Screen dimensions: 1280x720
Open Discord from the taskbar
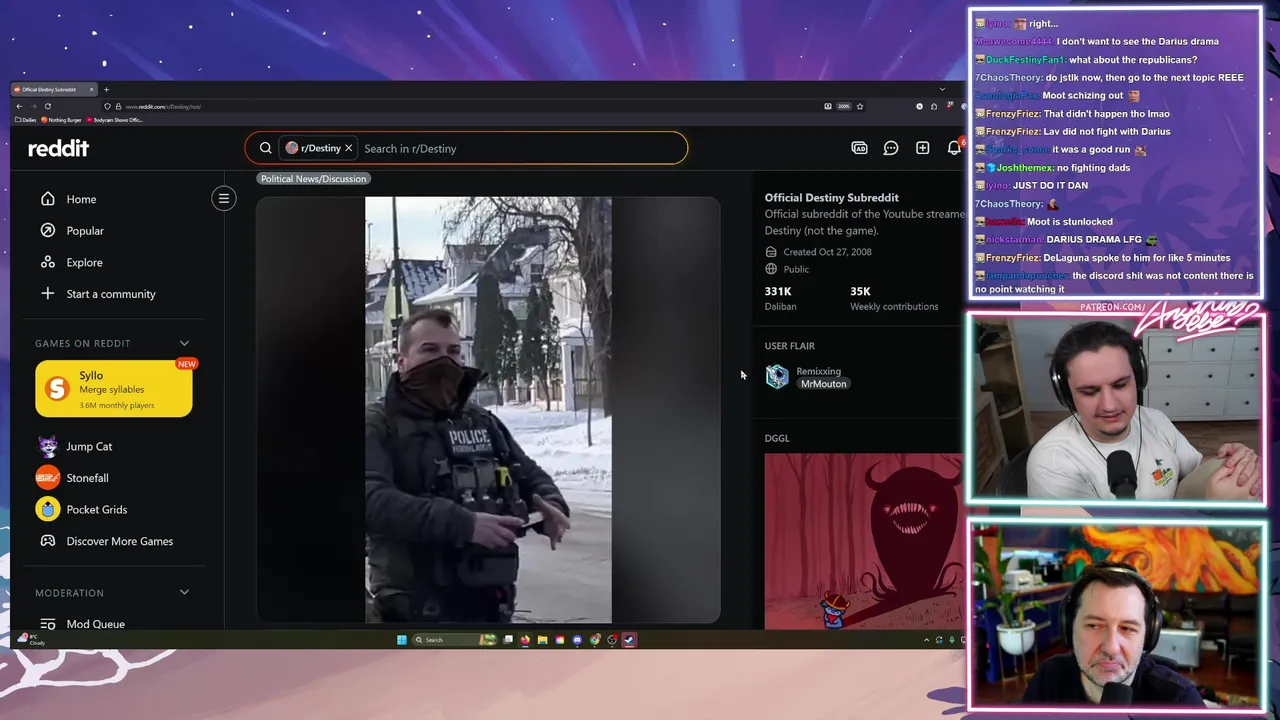(x=577, y=640)
